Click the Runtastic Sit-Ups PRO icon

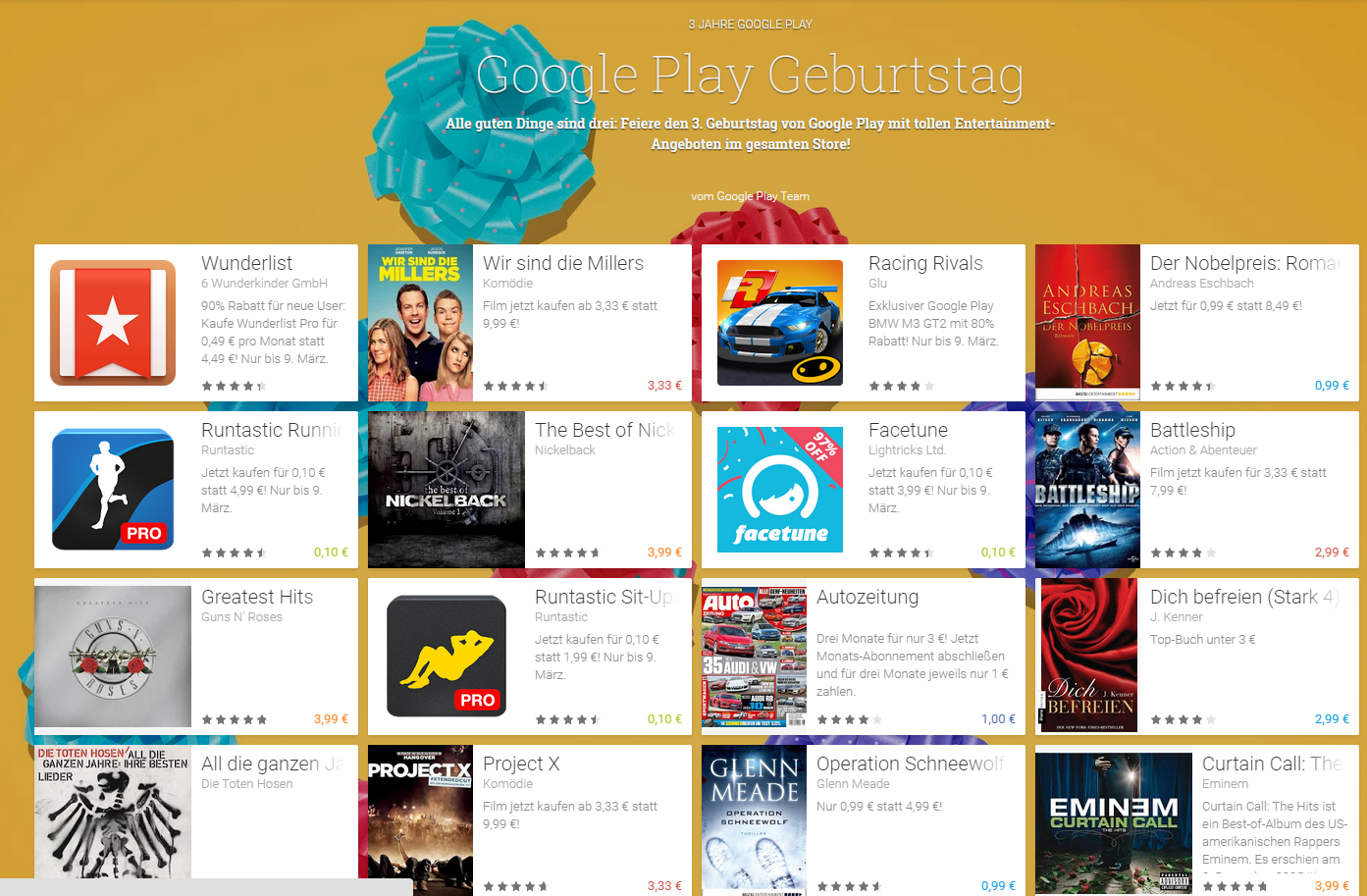point(447,657)
